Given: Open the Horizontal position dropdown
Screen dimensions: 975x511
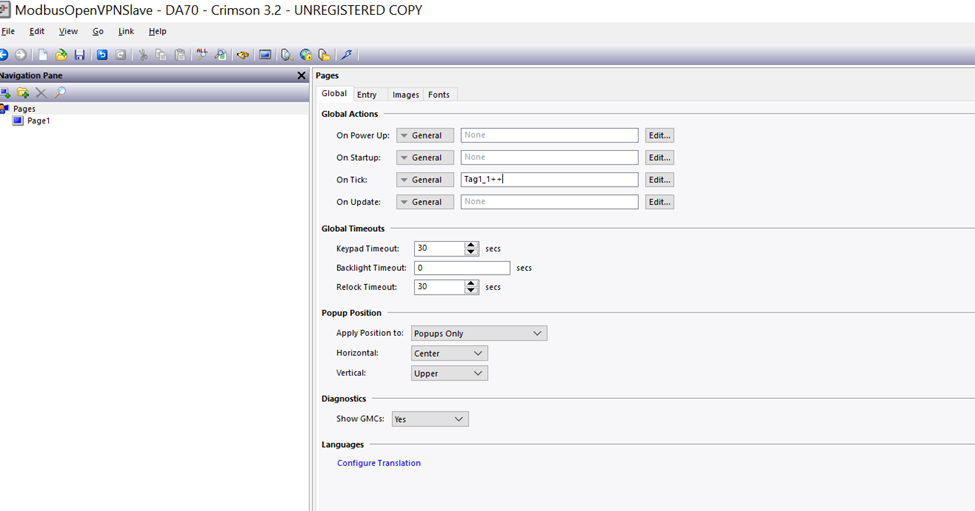Looking at the screenshot, I should tap(450, 353).
